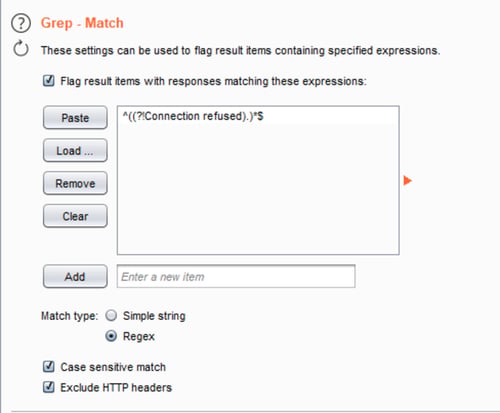Click the 'Exclude HTTP headers' label text

pos(116,388)
